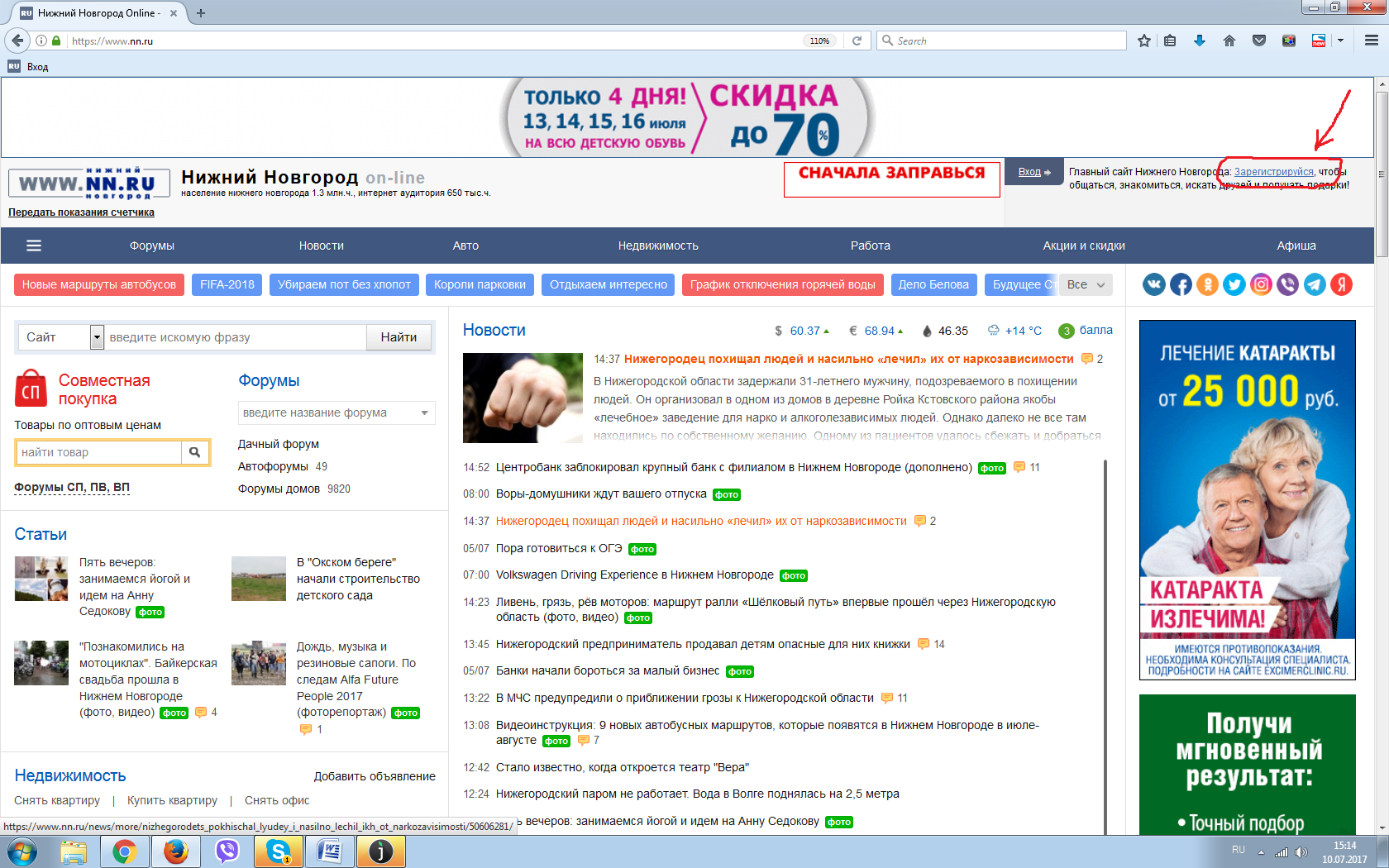Open the Дело Белова tag
Viewport: 1389px width, 868px height.
933,284
